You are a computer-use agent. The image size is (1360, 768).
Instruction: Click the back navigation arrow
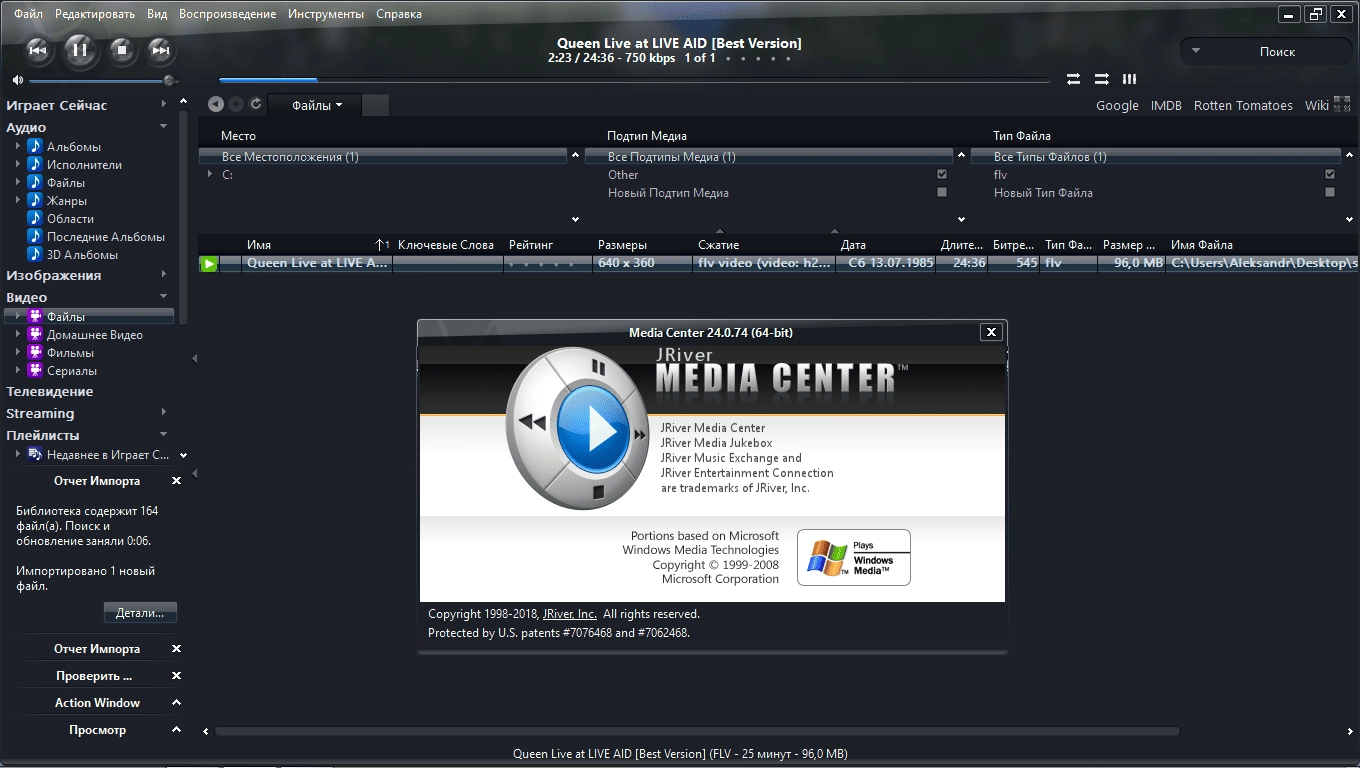(215, 104)
